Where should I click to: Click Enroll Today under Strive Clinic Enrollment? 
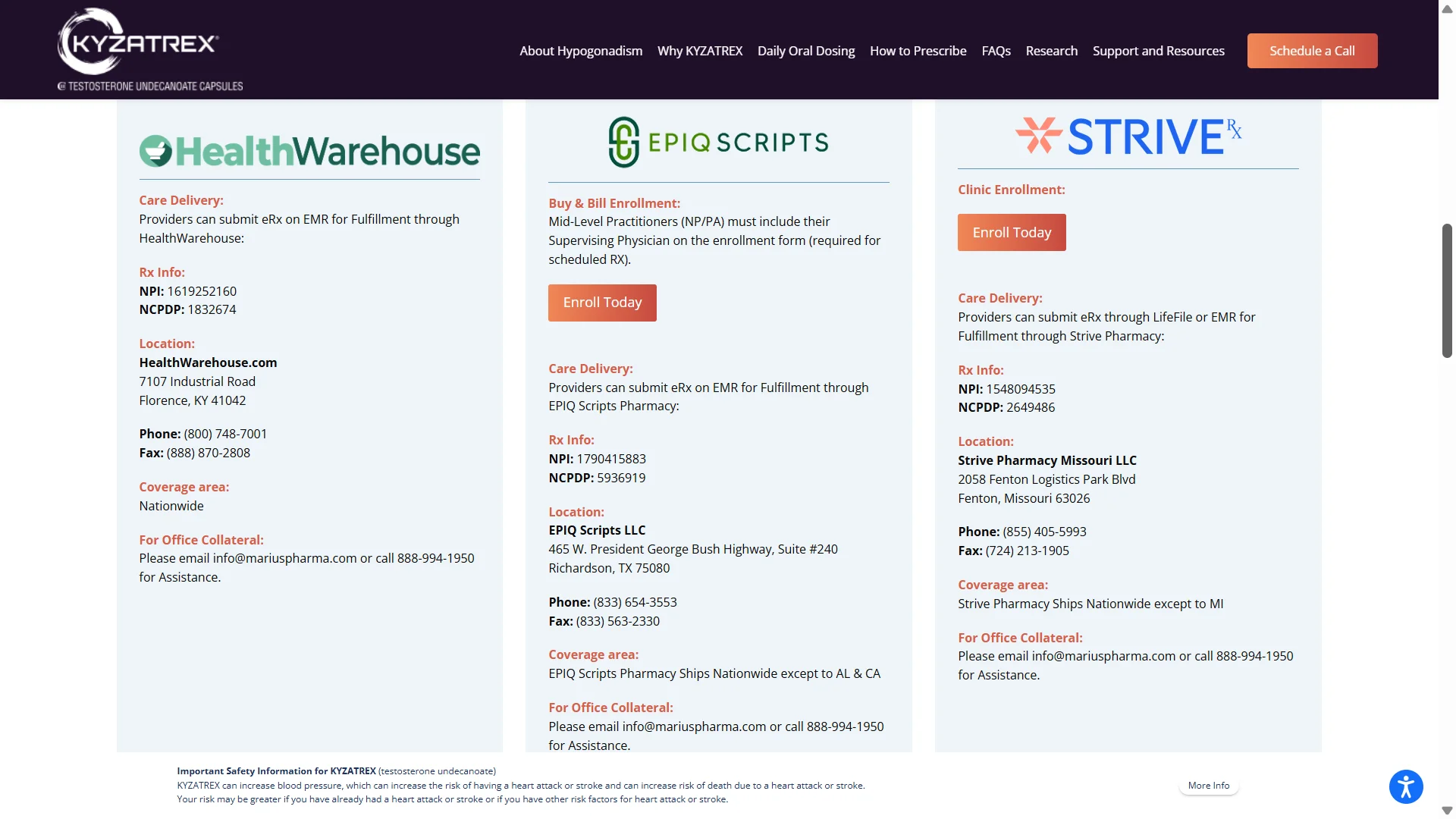coord(1012,232)
